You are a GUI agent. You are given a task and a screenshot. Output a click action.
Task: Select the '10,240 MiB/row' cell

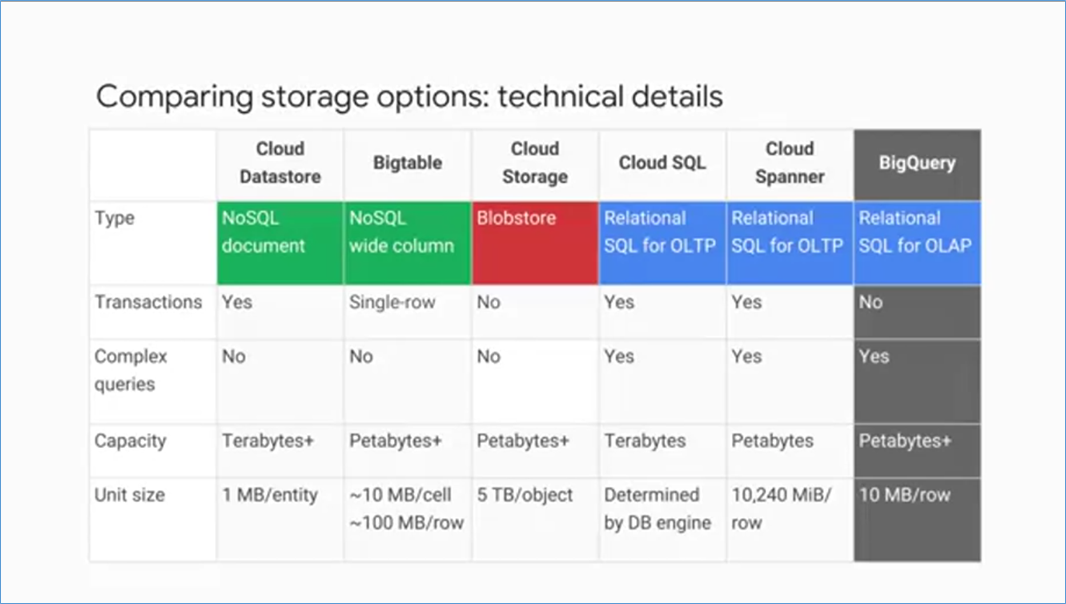point(781,508)
